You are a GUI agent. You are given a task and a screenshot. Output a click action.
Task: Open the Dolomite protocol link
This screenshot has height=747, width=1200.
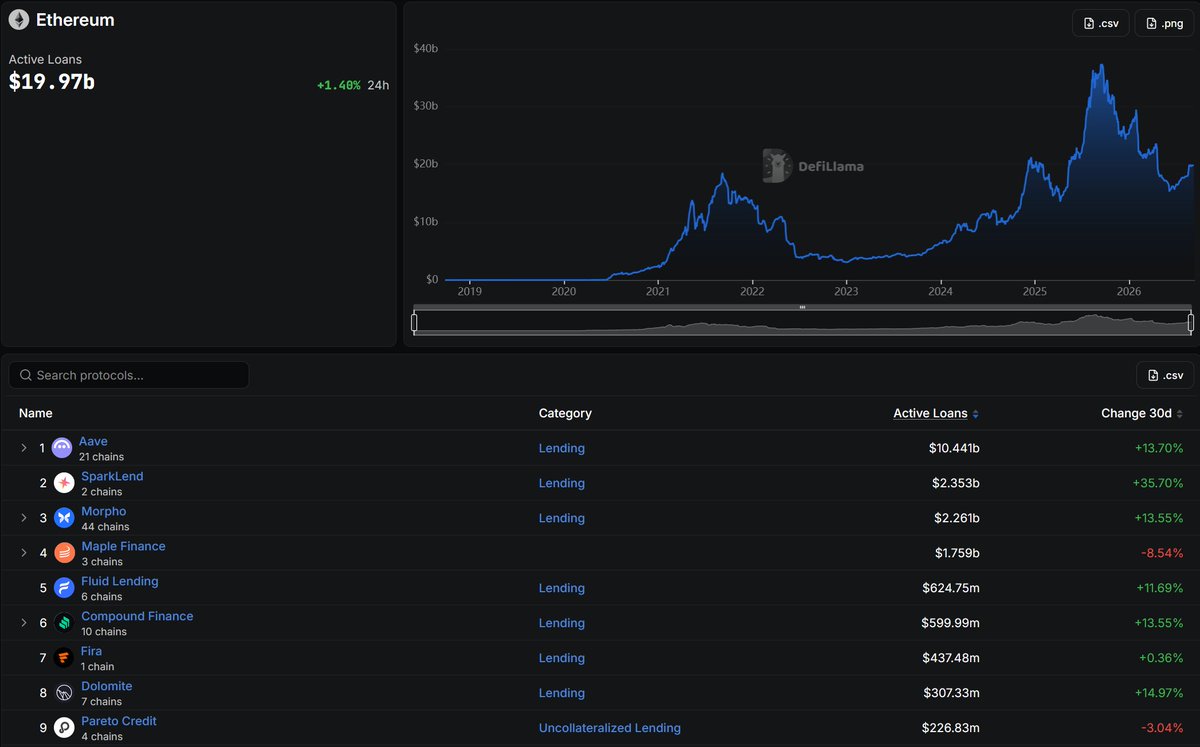tap(106, 686)
